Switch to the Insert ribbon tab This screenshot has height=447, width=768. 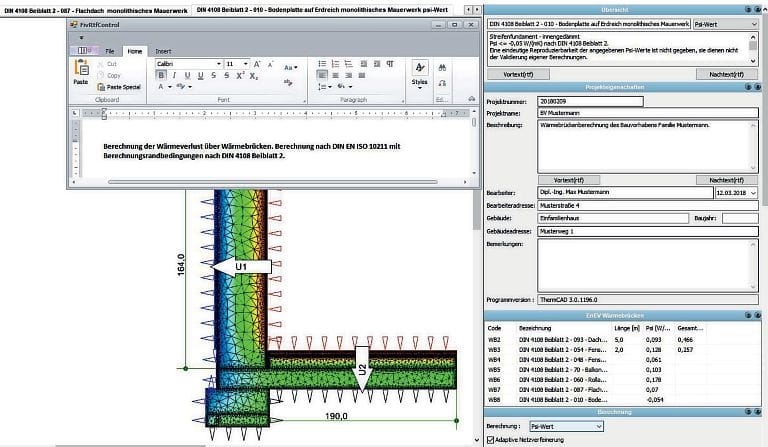(163, 50)
